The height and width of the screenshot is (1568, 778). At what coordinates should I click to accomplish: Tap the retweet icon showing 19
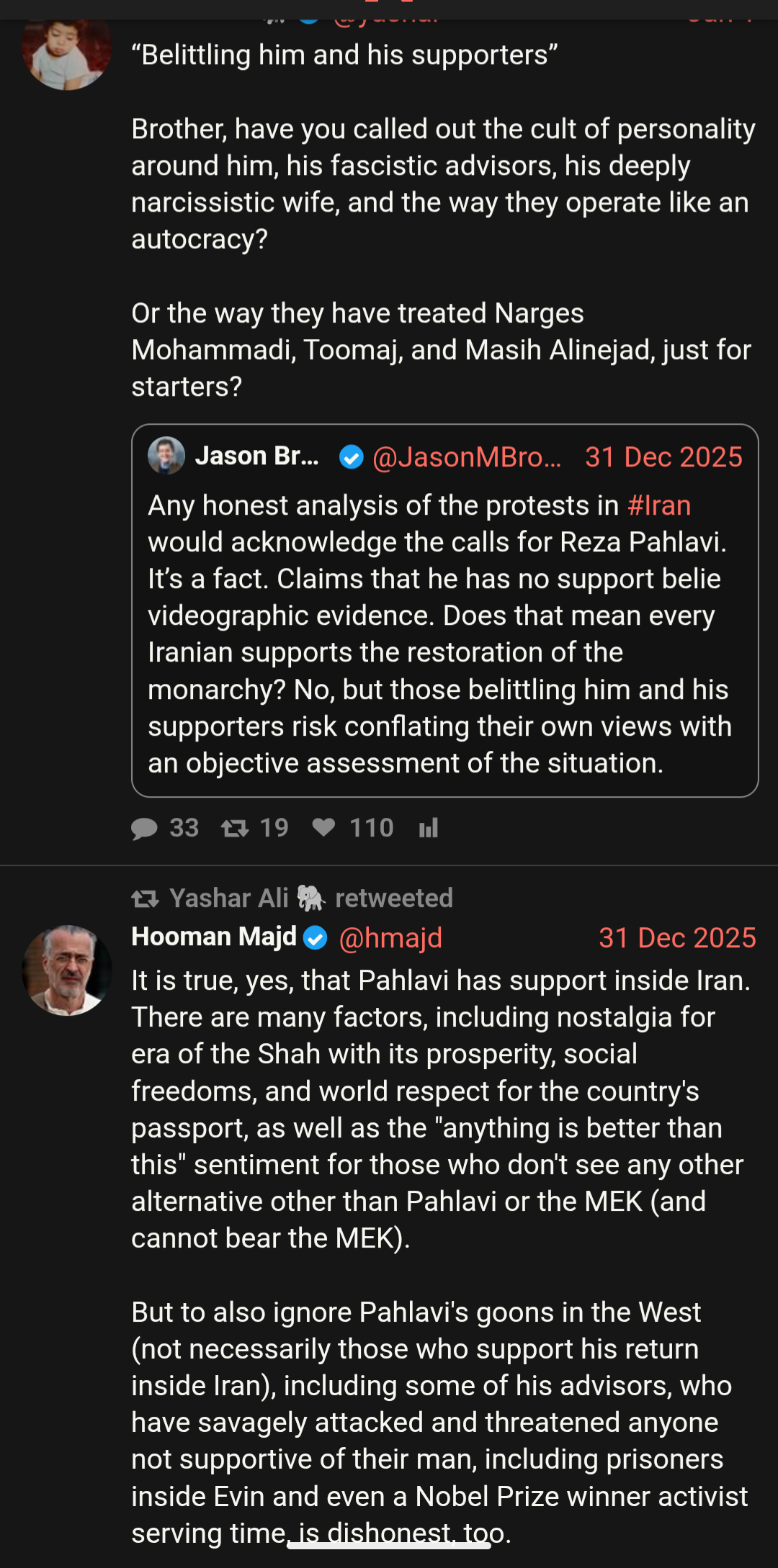point(235,829)
